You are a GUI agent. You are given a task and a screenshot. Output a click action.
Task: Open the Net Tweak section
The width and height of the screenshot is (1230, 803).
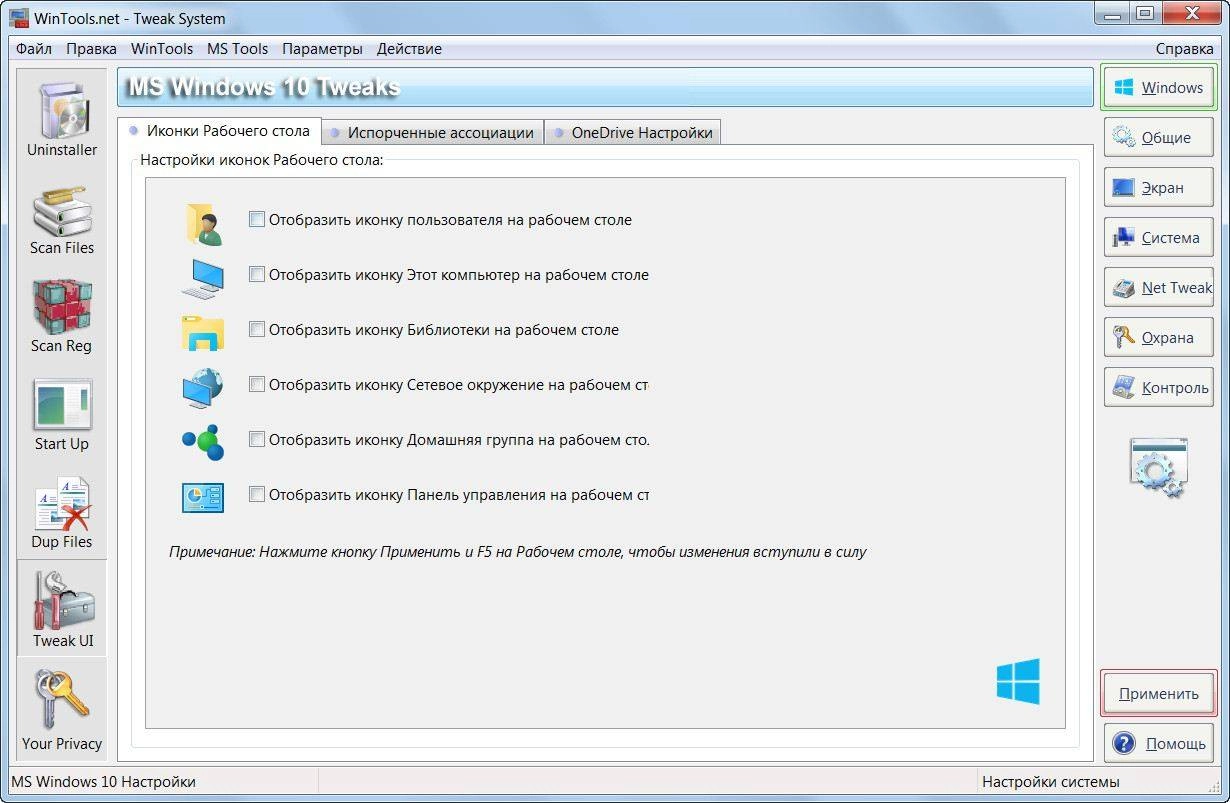point(1158,287)
